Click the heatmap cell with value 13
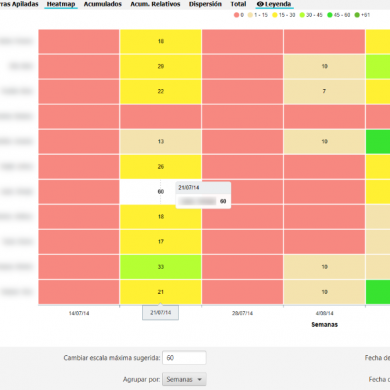 [161, 141]
